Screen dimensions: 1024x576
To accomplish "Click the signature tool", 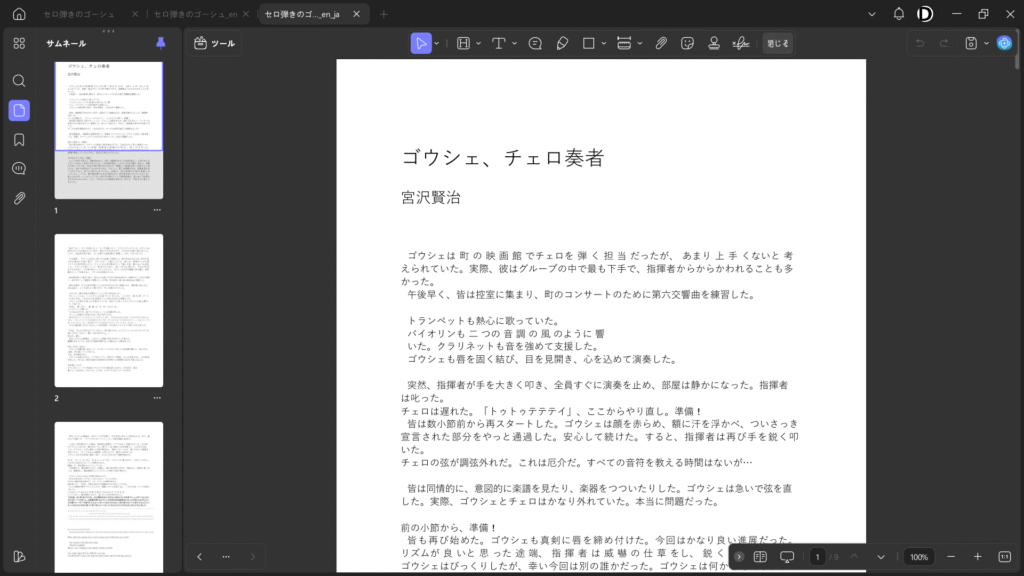I will pyautogui.click(x=741, y=43).
